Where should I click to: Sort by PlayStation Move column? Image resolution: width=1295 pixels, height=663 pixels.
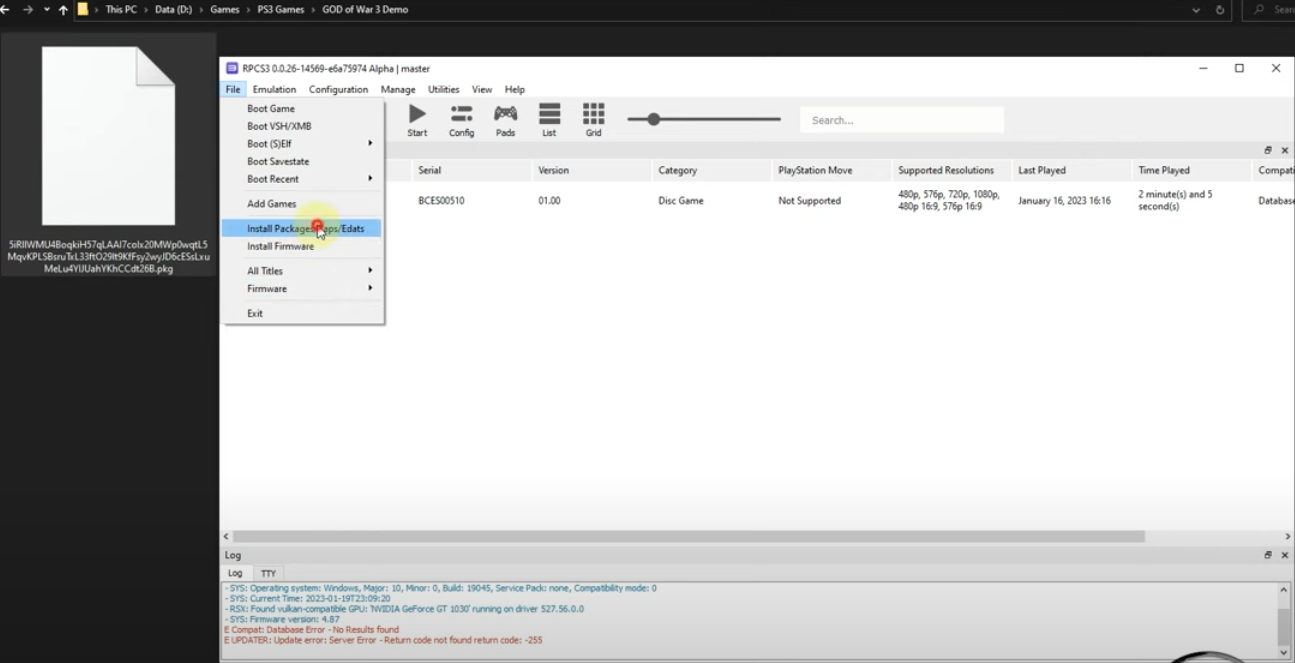(x=830, y=171)
